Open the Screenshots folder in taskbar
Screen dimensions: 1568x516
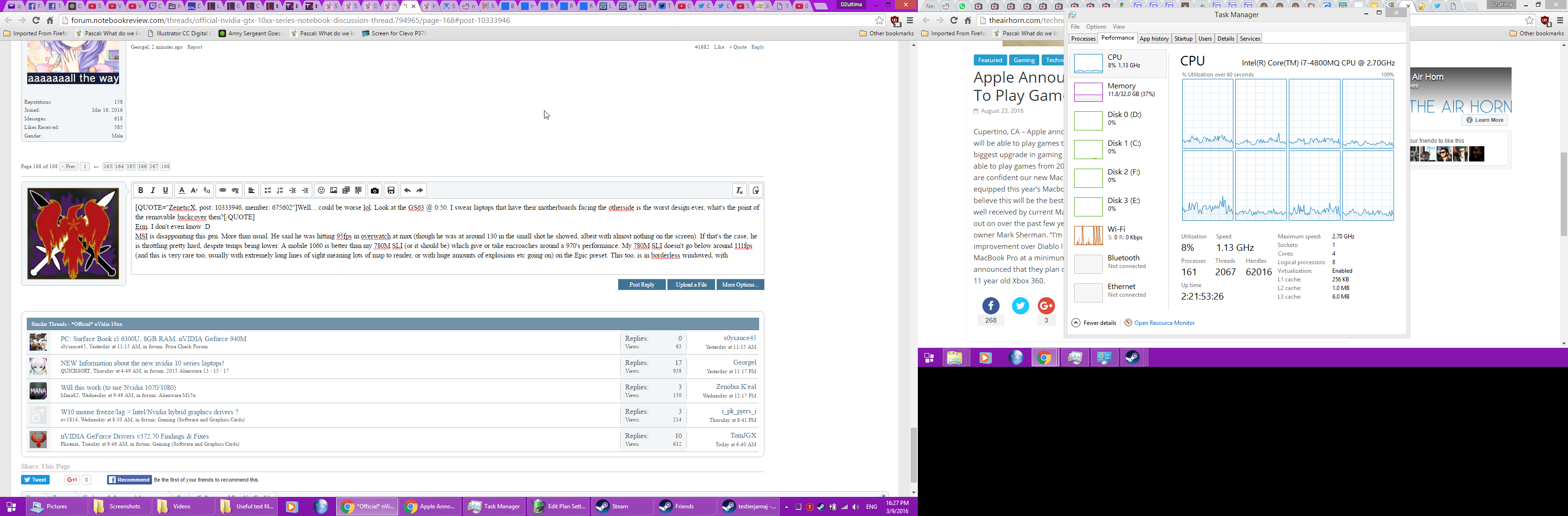(x=120, y=506)
